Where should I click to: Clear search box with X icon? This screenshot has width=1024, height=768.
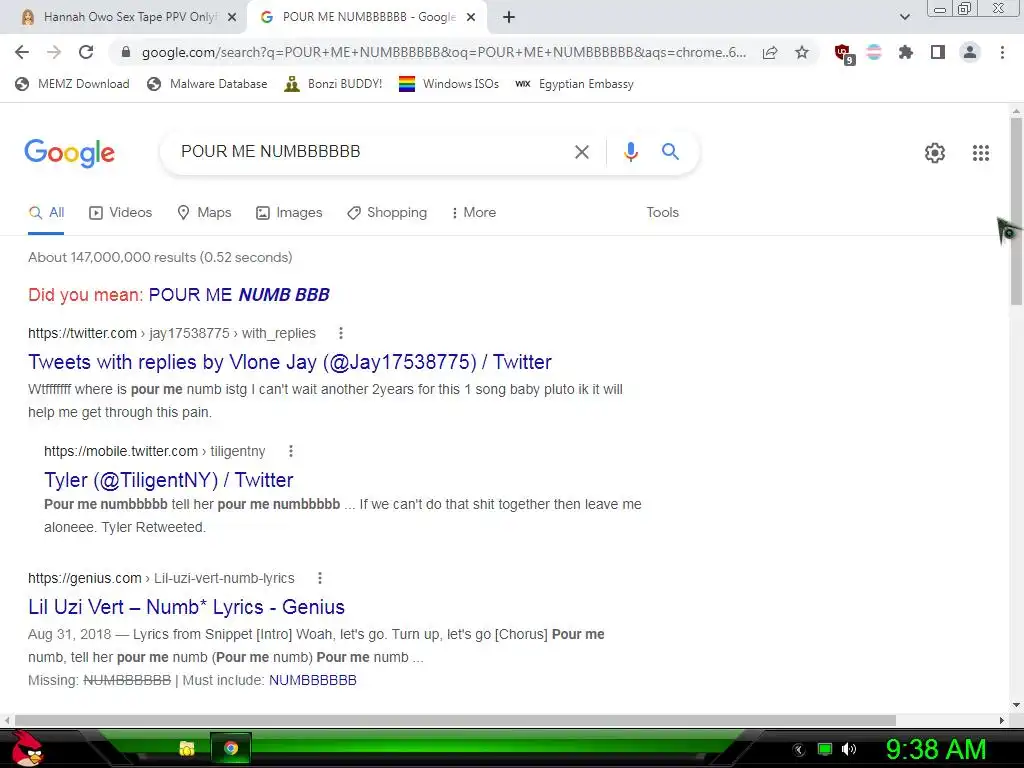point(581,152)
